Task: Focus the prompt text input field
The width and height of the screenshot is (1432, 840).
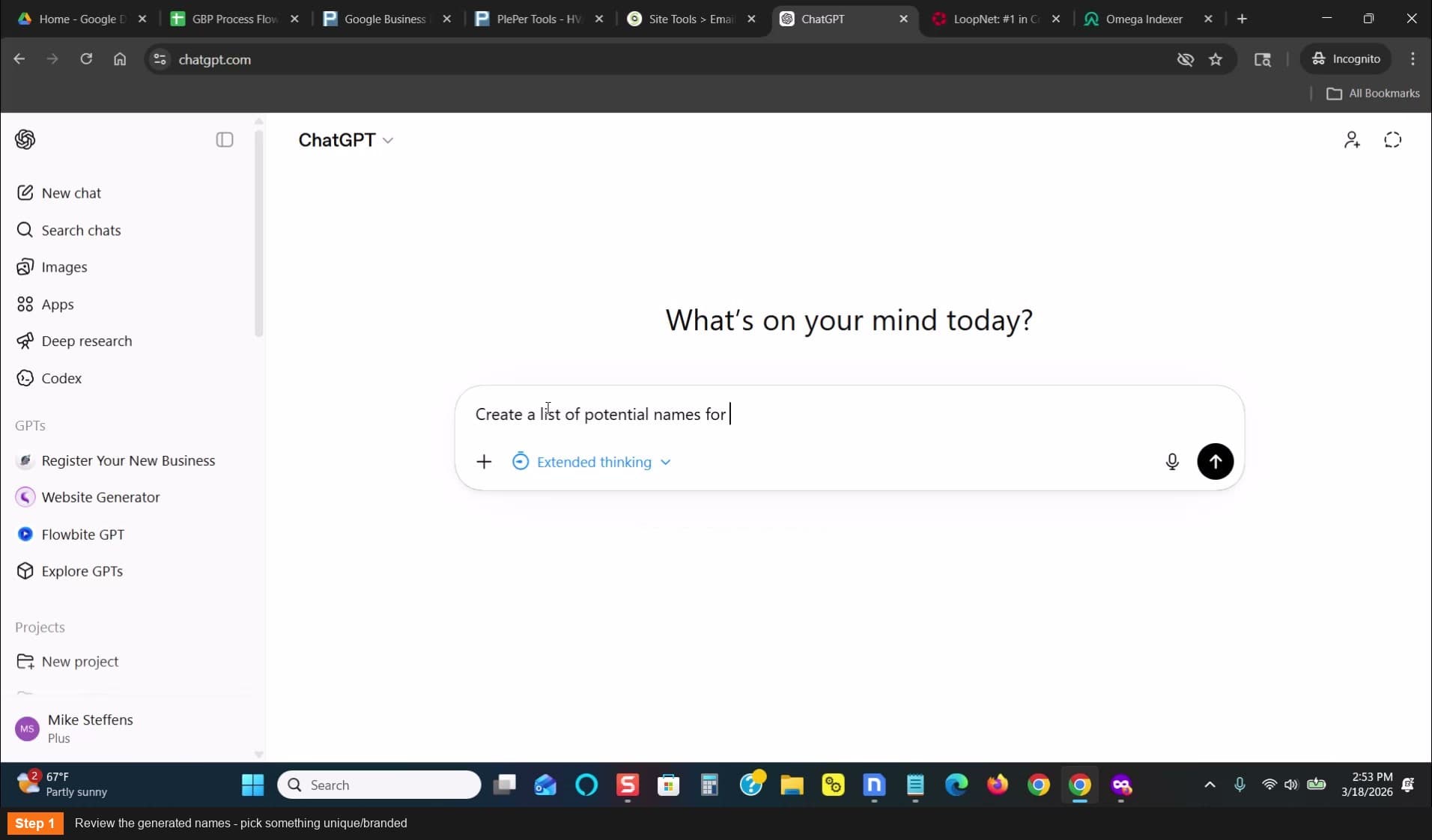Action: pyautogui.click(x=849, y=414)
